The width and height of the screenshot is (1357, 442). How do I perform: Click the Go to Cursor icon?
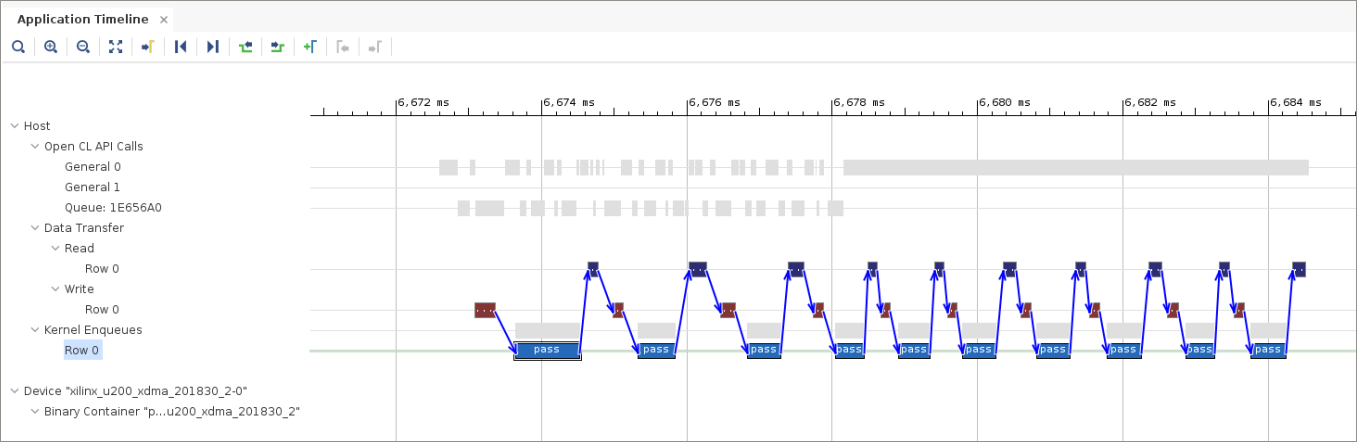(147, 47)
